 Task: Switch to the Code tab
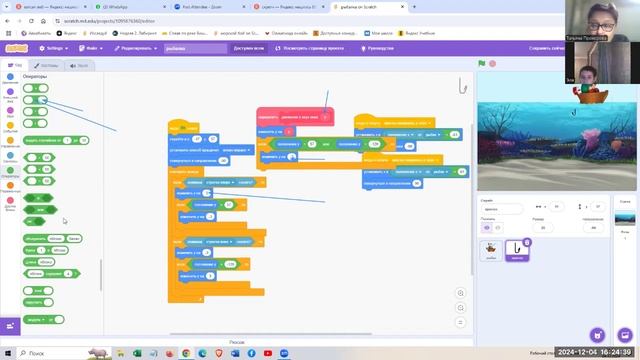coord(15,65)
